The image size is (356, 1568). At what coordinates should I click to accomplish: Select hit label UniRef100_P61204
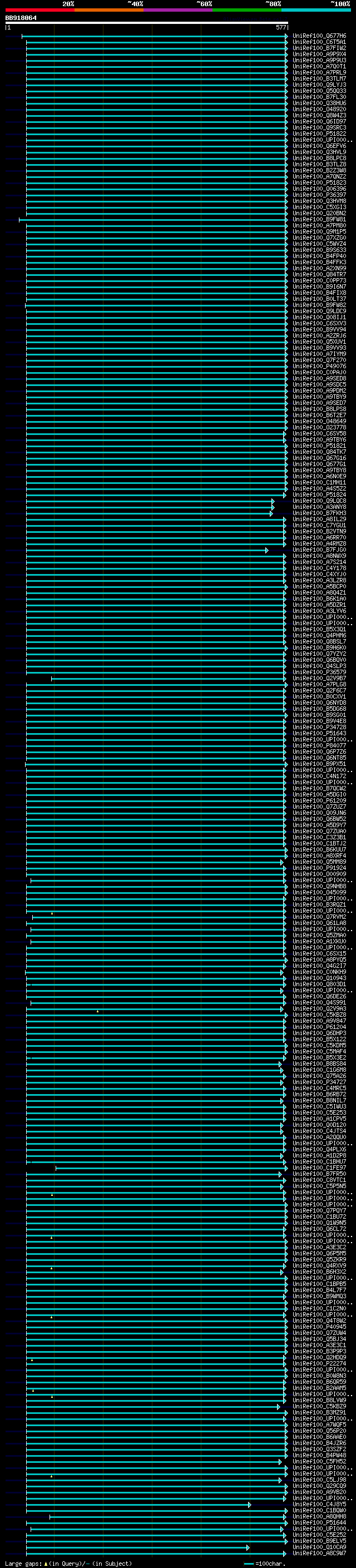pyautogui.click(x=319, y=1027)
